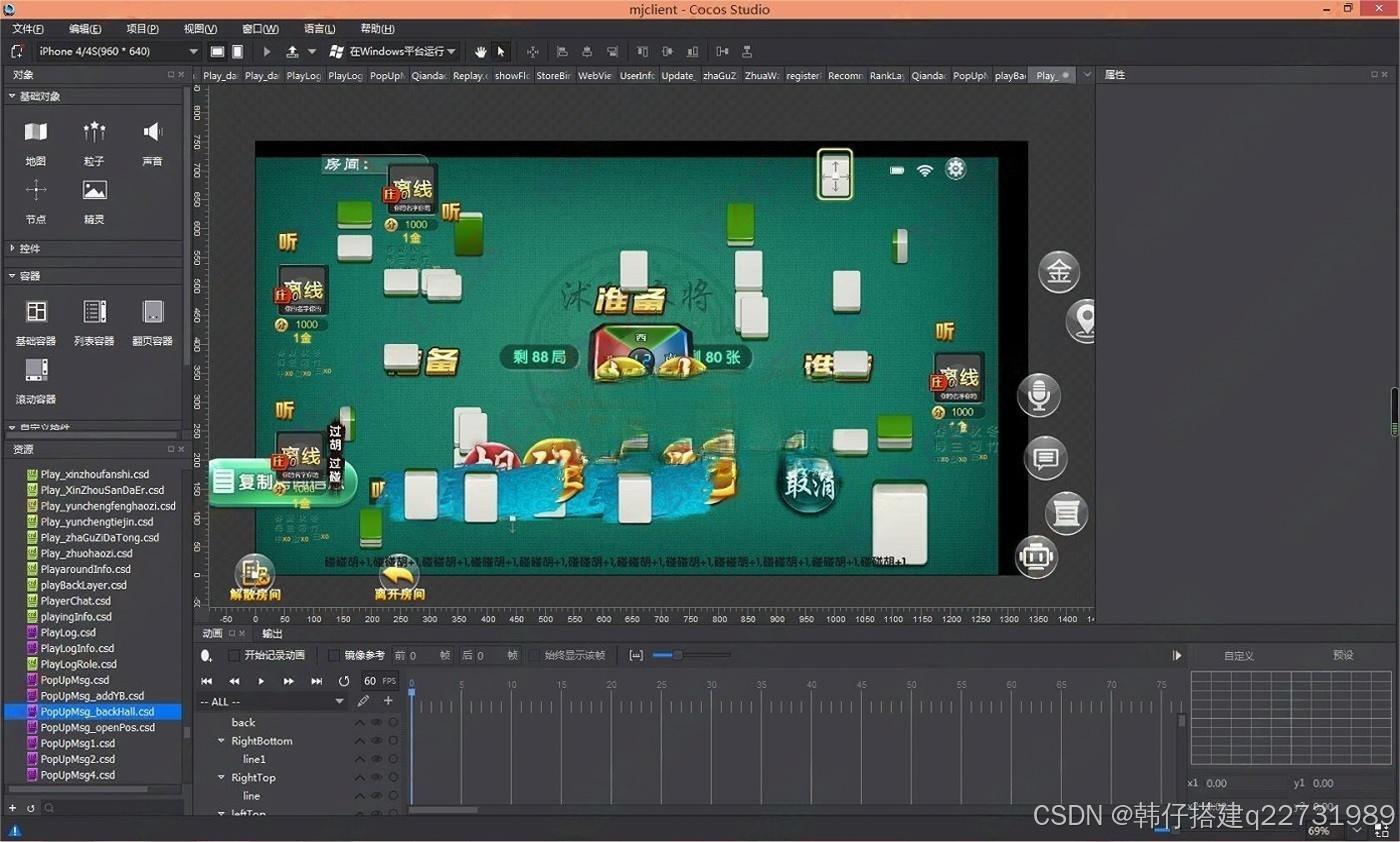Click the microphone button on canvas
The width and height of the screenshot is (1400, 842).
point(1039,395)
